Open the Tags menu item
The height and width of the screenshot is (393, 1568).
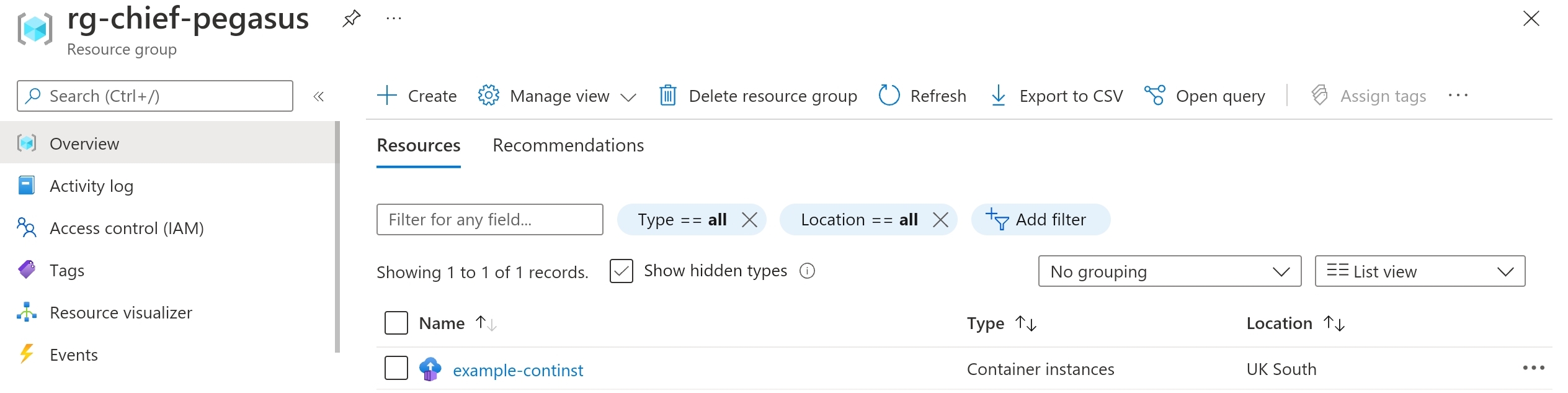pos(167,270)
